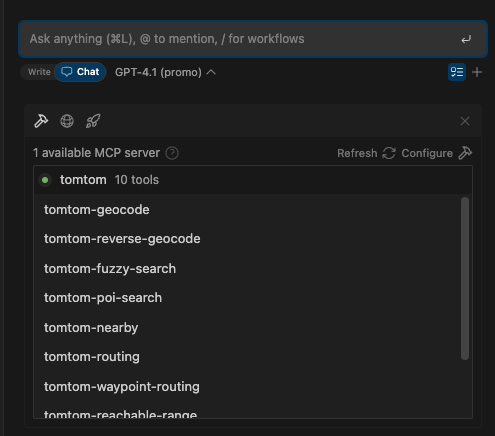Select the tomtom-fuzzy-search tool
495x436 pixels.
coord(110,269)
